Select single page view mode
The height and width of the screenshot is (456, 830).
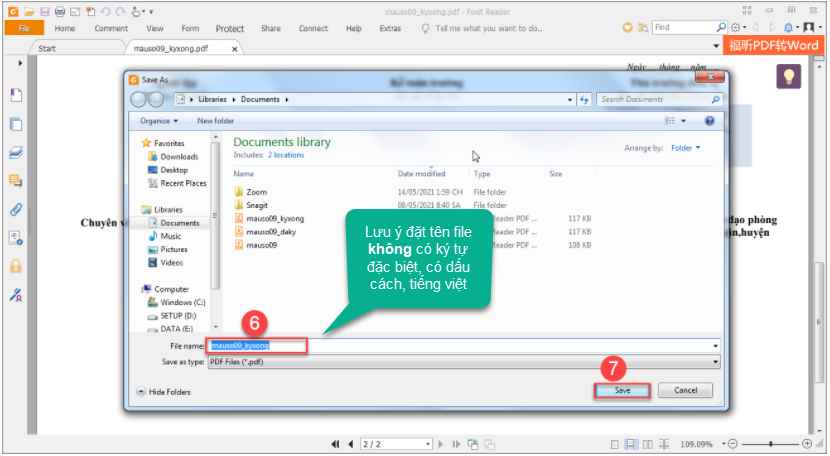615,444
